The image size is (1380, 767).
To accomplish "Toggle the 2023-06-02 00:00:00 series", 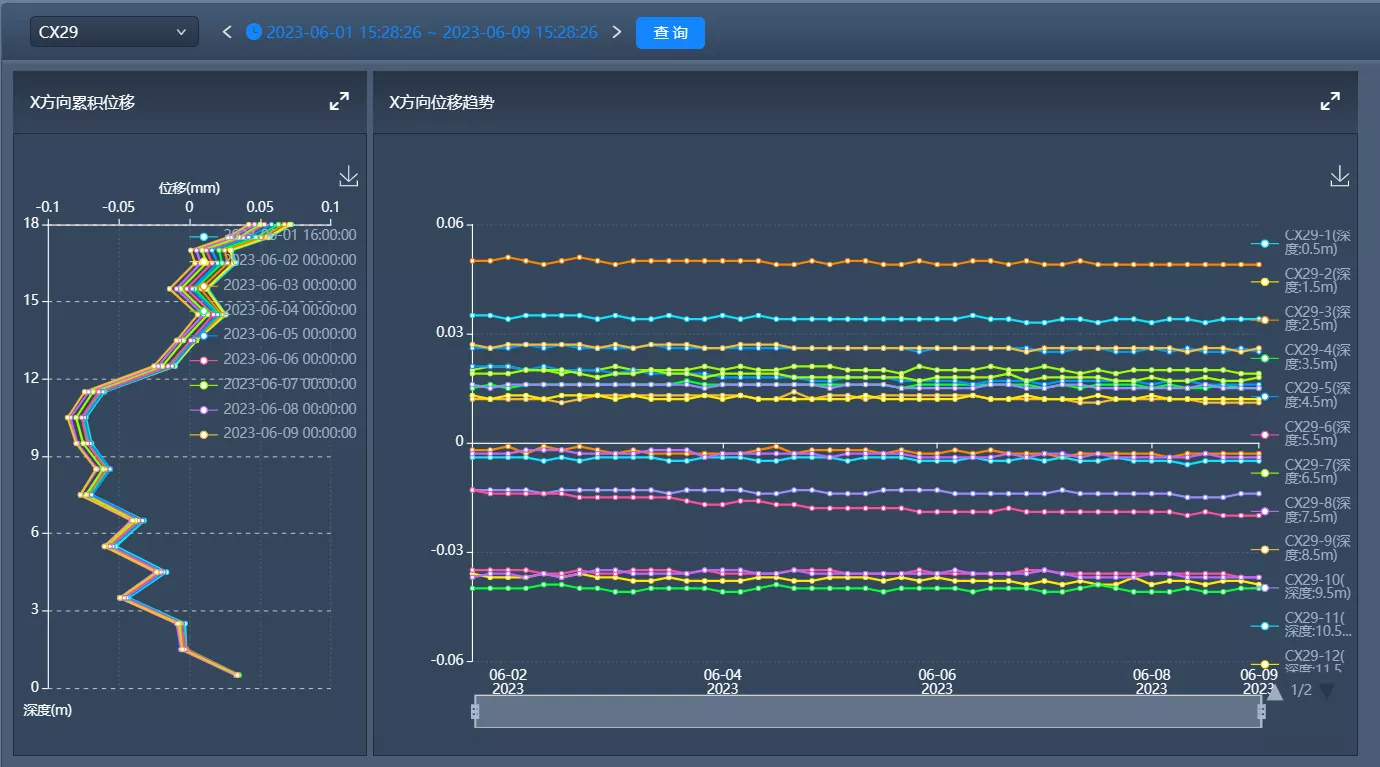I will (x=273, y=260).
